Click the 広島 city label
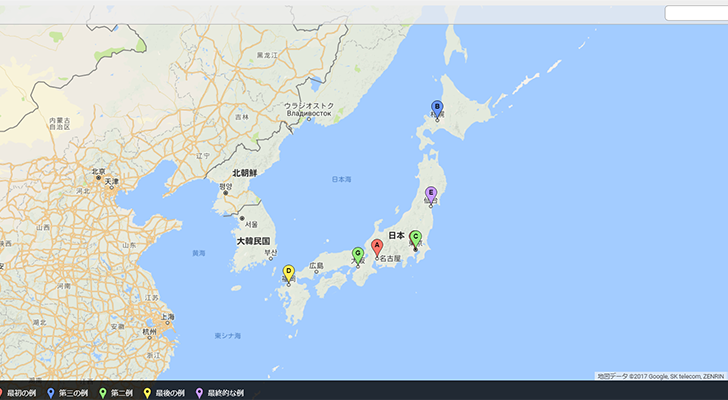 [317, 266]
